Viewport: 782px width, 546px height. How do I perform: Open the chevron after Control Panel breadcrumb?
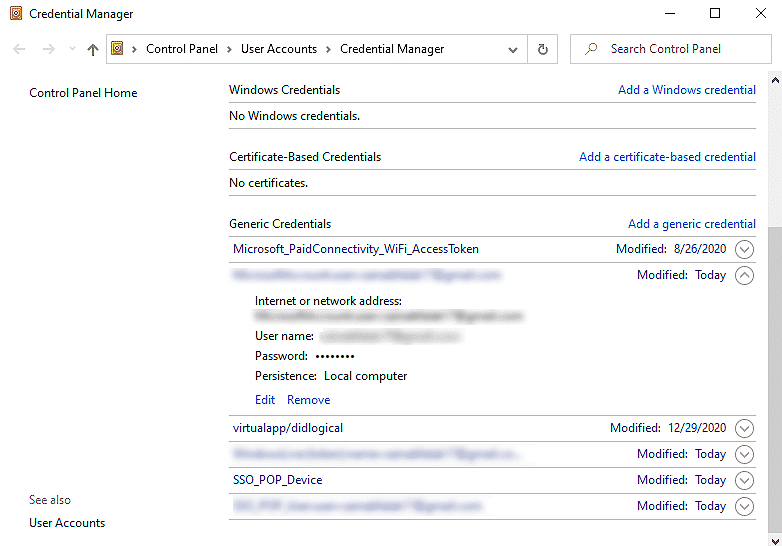(x=229, y=49)
